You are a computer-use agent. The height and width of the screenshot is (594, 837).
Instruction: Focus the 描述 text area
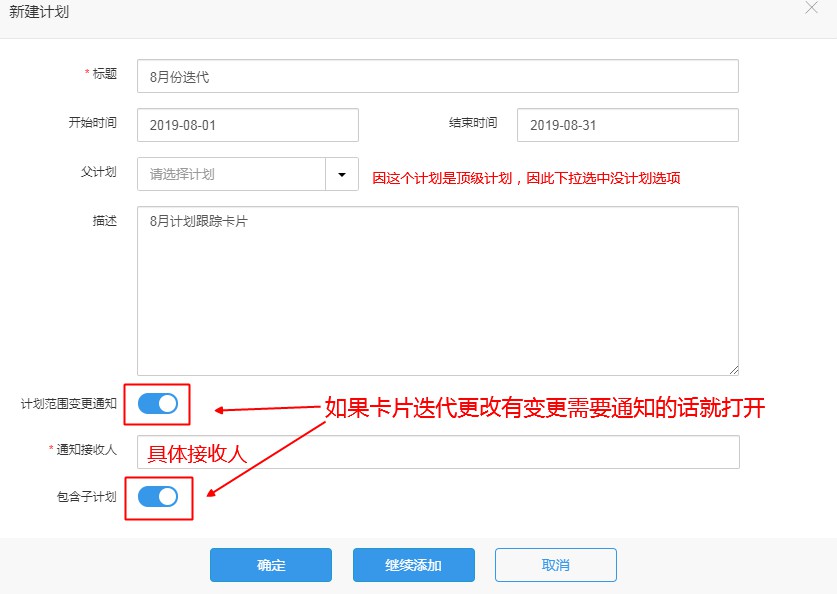click(x=438, y=291)
